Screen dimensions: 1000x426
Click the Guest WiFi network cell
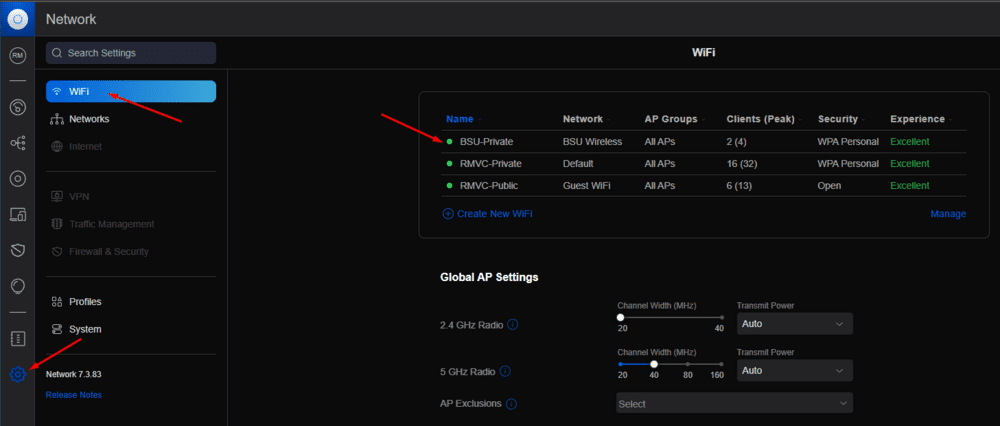coord(586,186)
